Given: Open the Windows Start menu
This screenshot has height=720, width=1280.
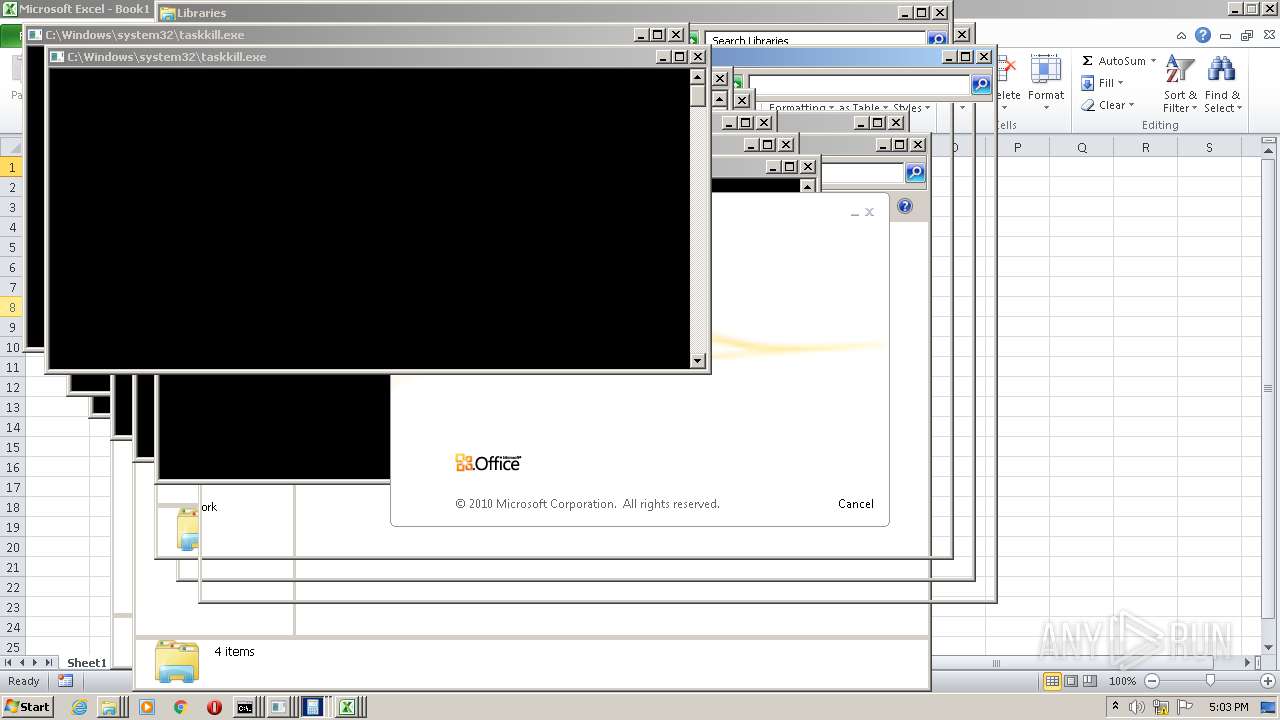Looking at the screenshot, I should 27,707.
